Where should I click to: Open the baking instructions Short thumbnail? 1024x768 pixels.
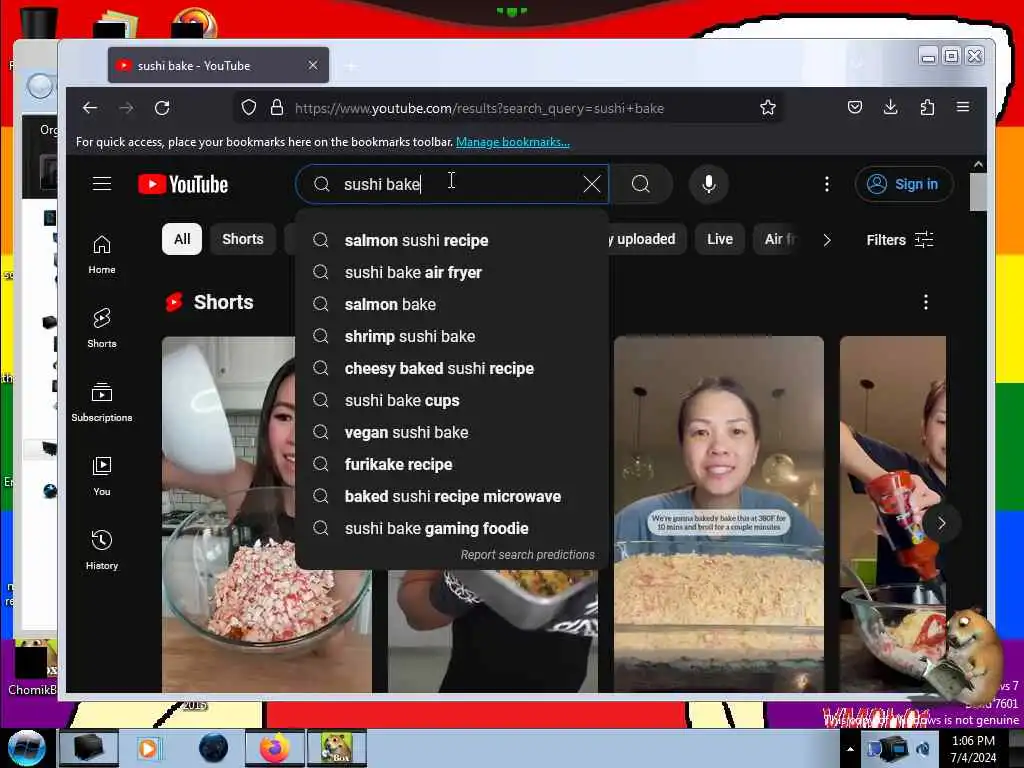pos(718,514)
